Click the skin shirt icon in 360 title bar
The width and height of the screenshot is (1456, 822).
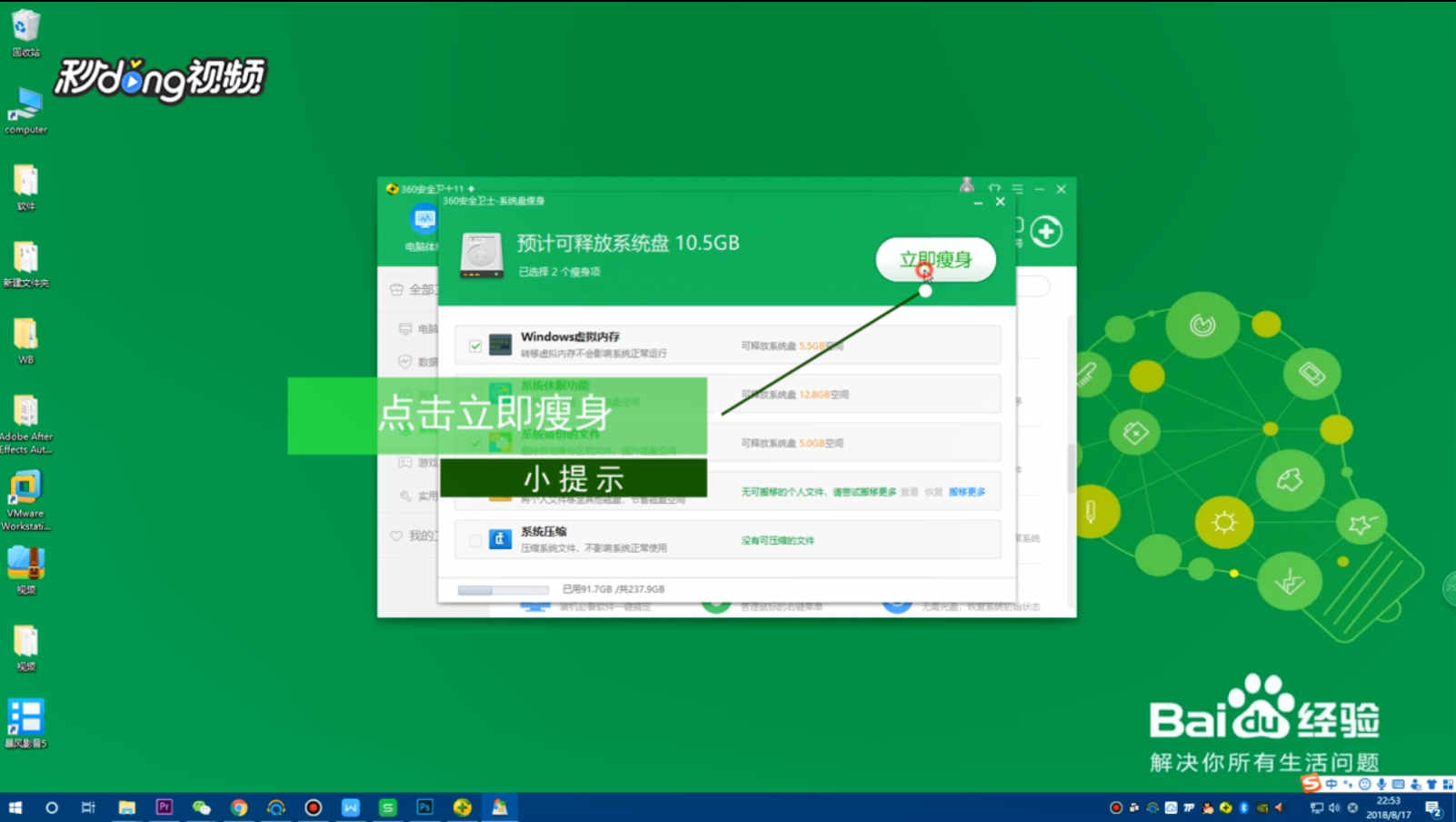pos(994,189)
